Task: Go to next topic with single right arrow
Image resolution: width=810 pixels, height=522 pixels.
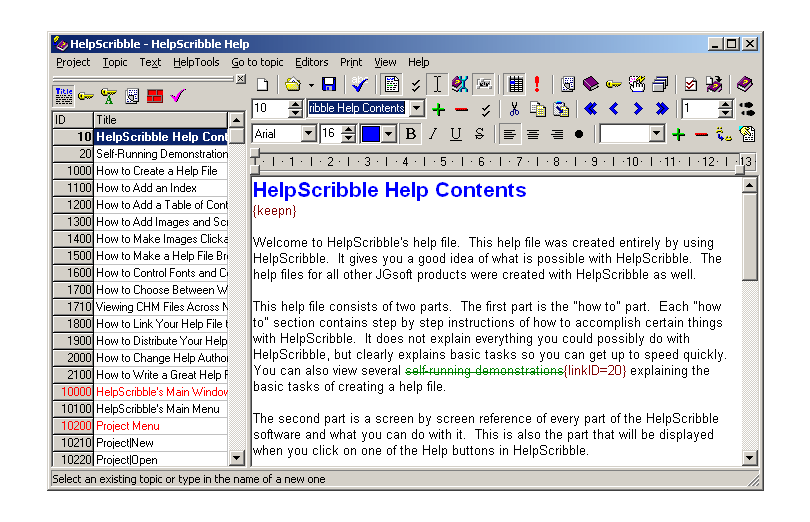Action: (638, 109)
